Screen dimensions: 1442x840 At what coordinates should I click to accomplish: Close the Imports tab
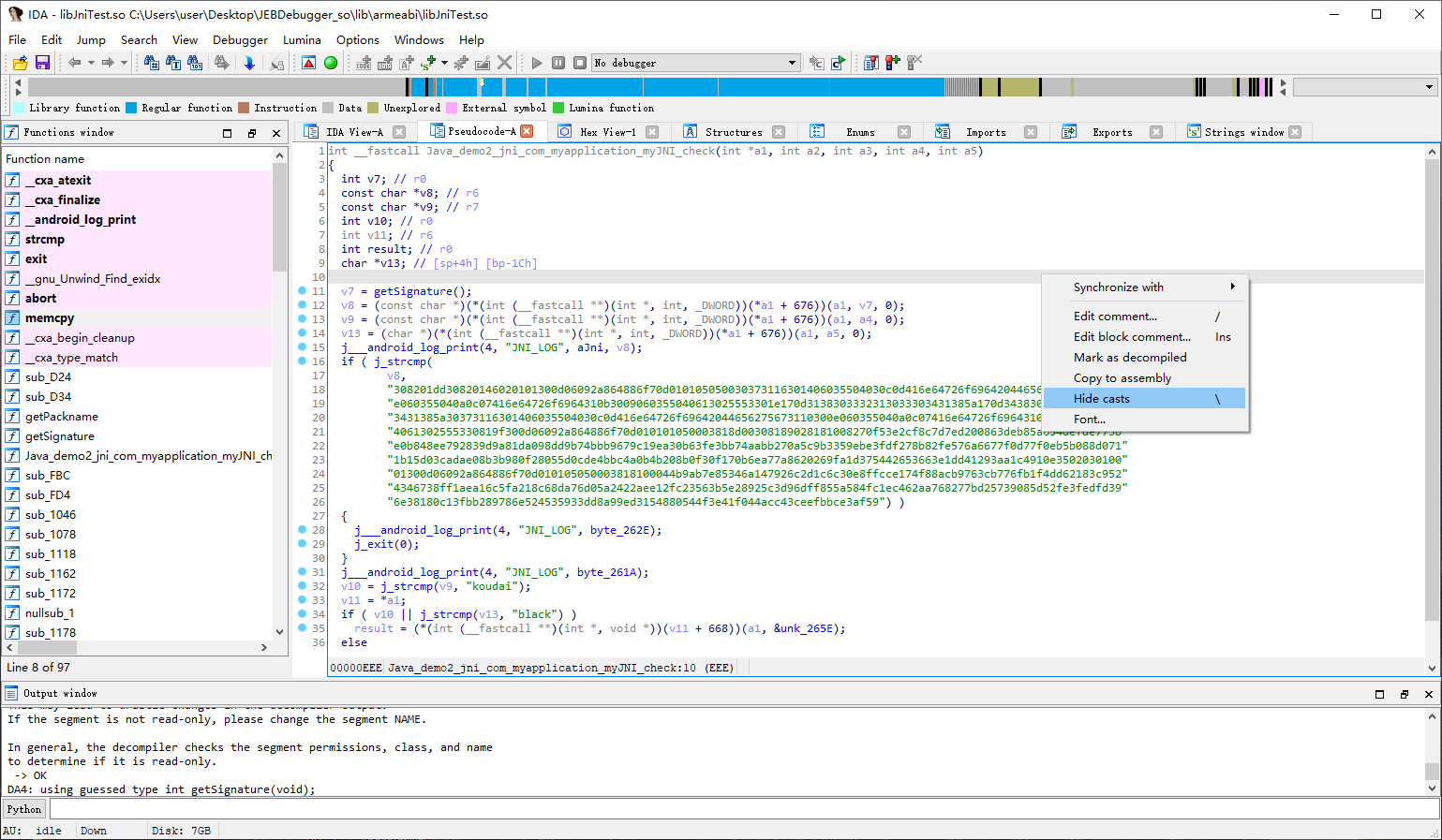1031,132
